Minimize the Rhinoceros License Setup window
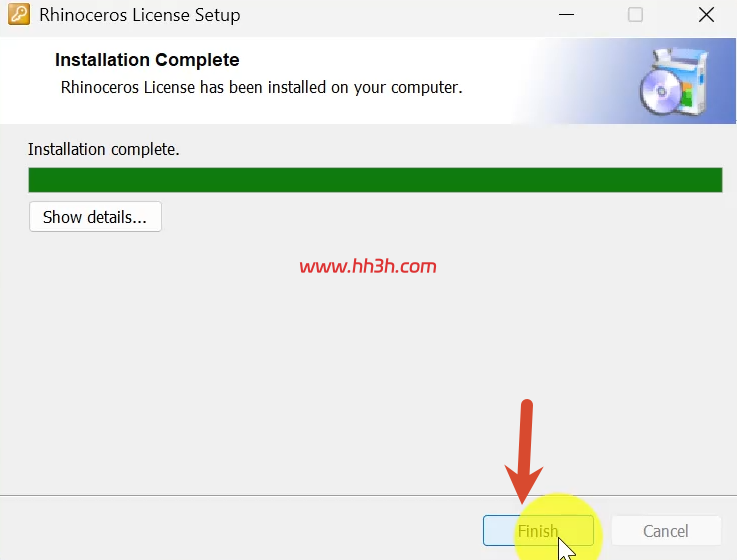This screenshot has height=560, width=737. [x=566, y=15]
